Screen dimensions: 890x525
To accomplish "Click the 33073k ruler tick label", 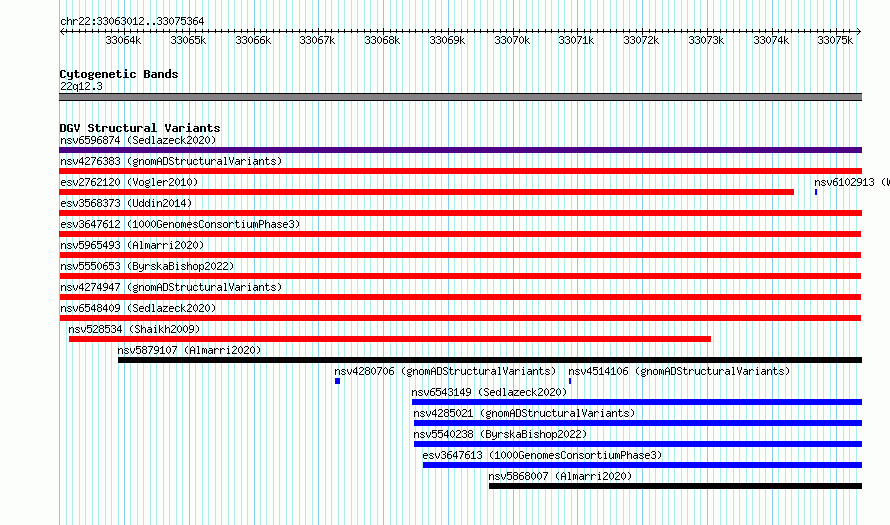I will 706,40.
